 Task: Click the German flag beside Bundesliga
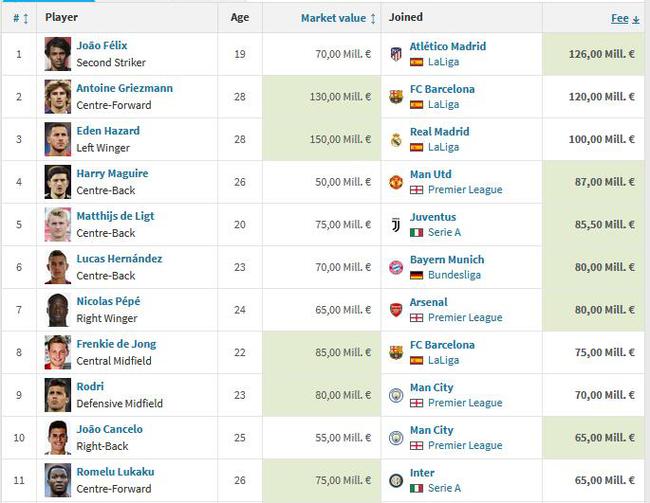(417, 275)
